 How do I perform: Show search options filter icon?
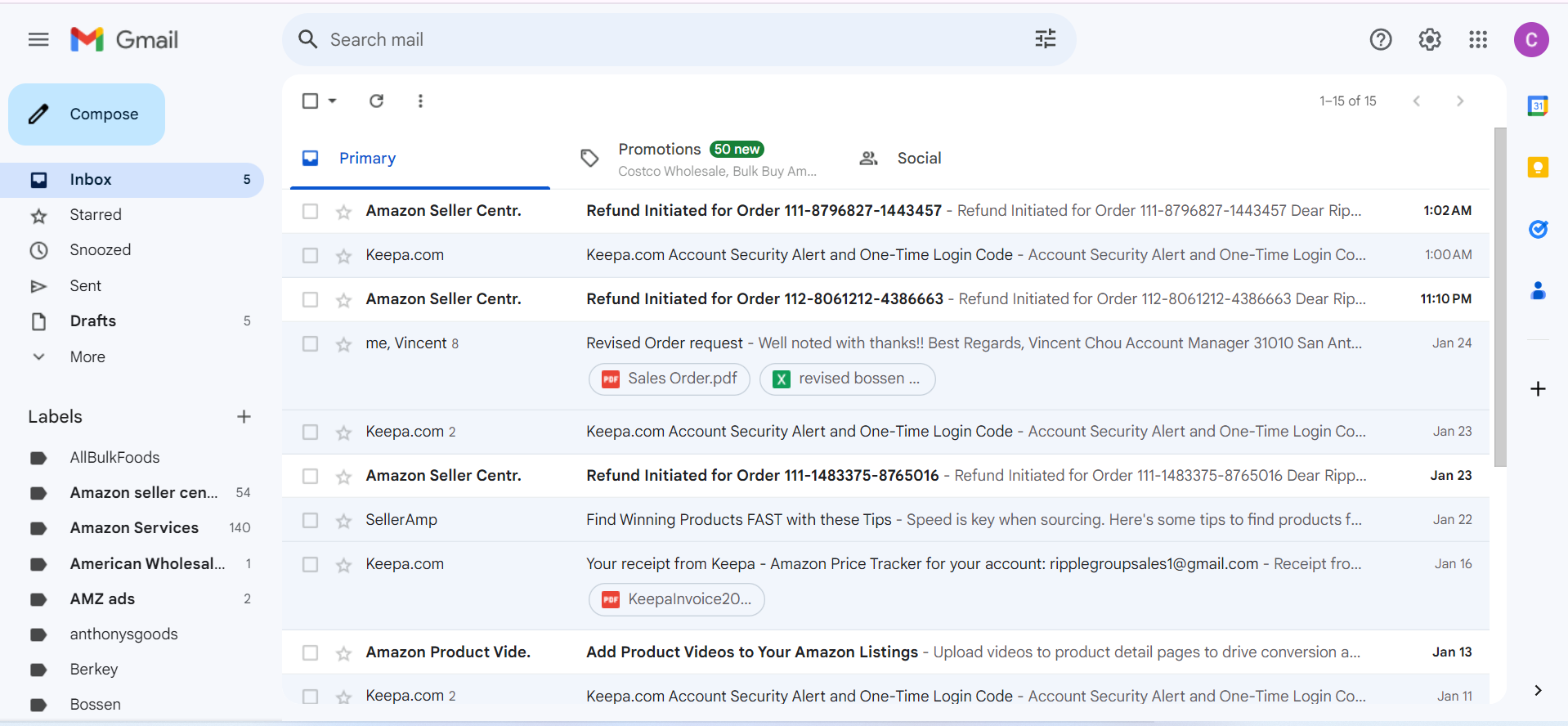click(1045, 38)
